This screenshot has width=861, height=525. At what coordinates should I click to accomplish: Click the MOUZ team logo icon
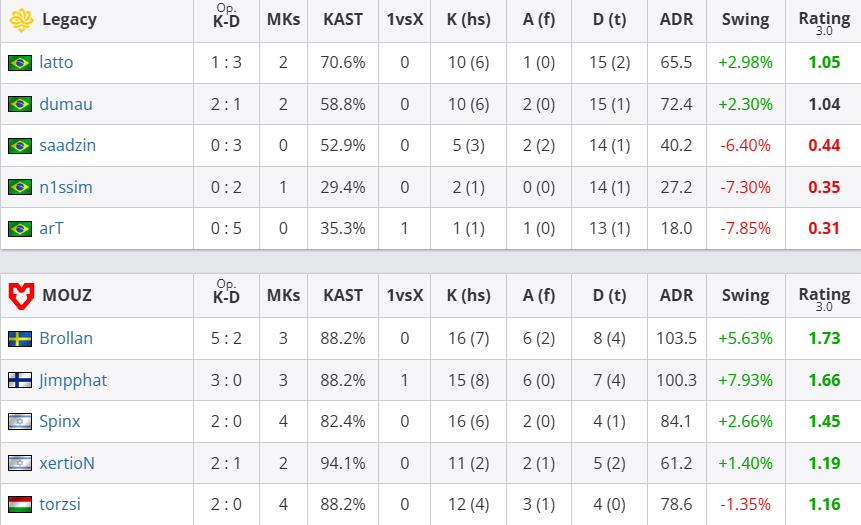pyautogui.click(x=20, y=296)
